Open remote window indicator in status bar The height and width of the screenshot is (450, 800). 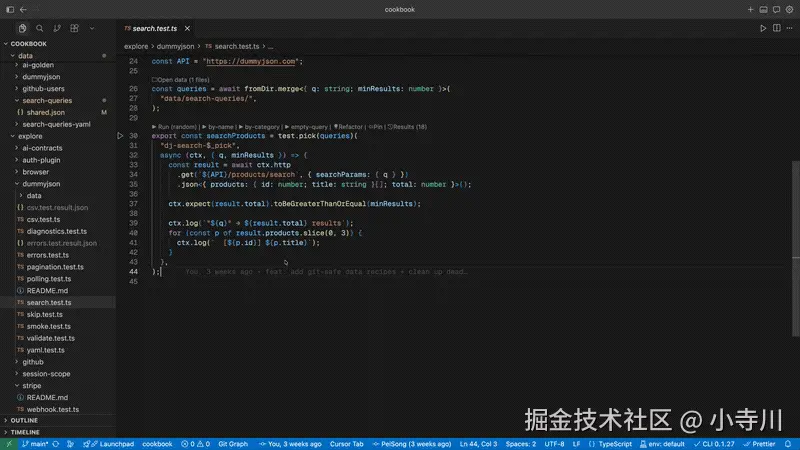point(9,444)
